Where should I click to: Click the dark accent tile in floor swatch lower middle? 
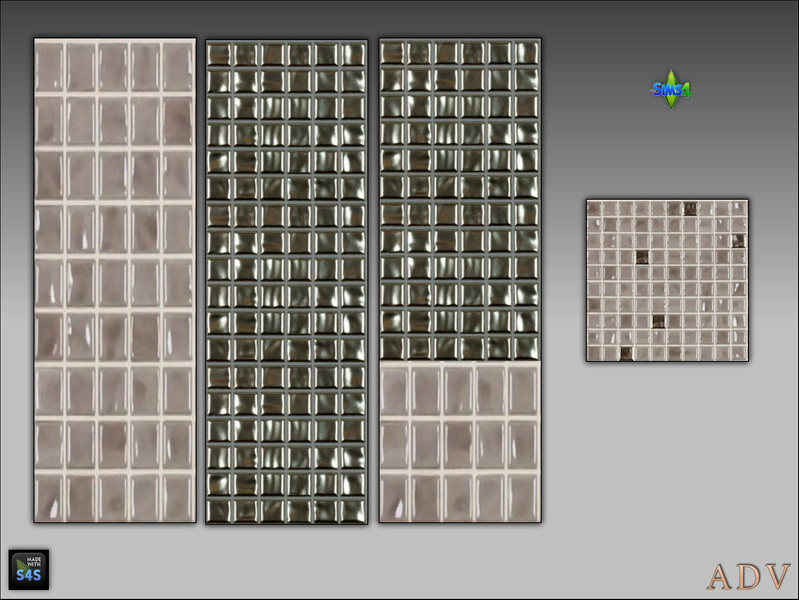(658, 321)
